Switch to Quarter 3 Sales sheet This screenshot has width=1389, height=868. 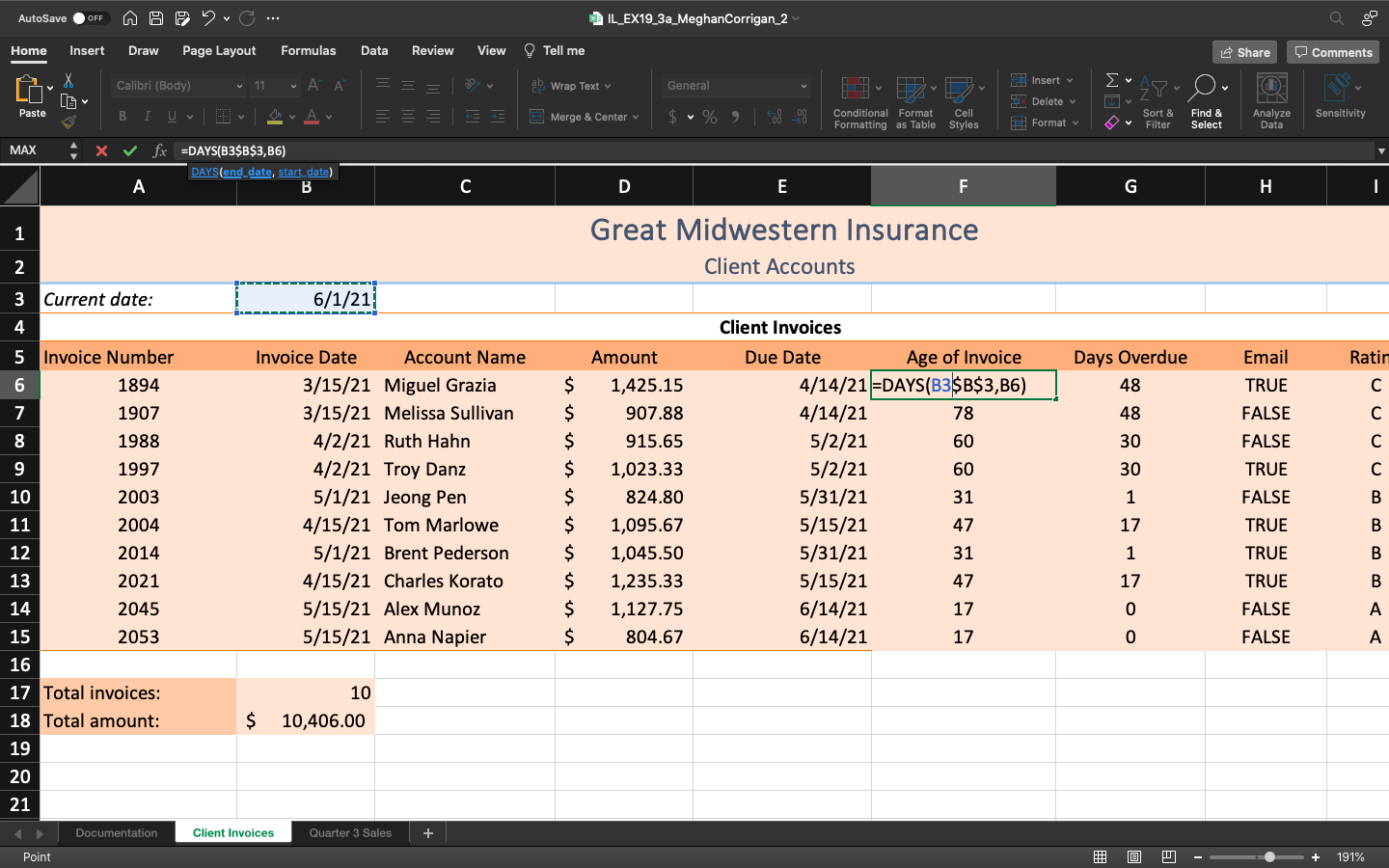click(x=350, y=833)
